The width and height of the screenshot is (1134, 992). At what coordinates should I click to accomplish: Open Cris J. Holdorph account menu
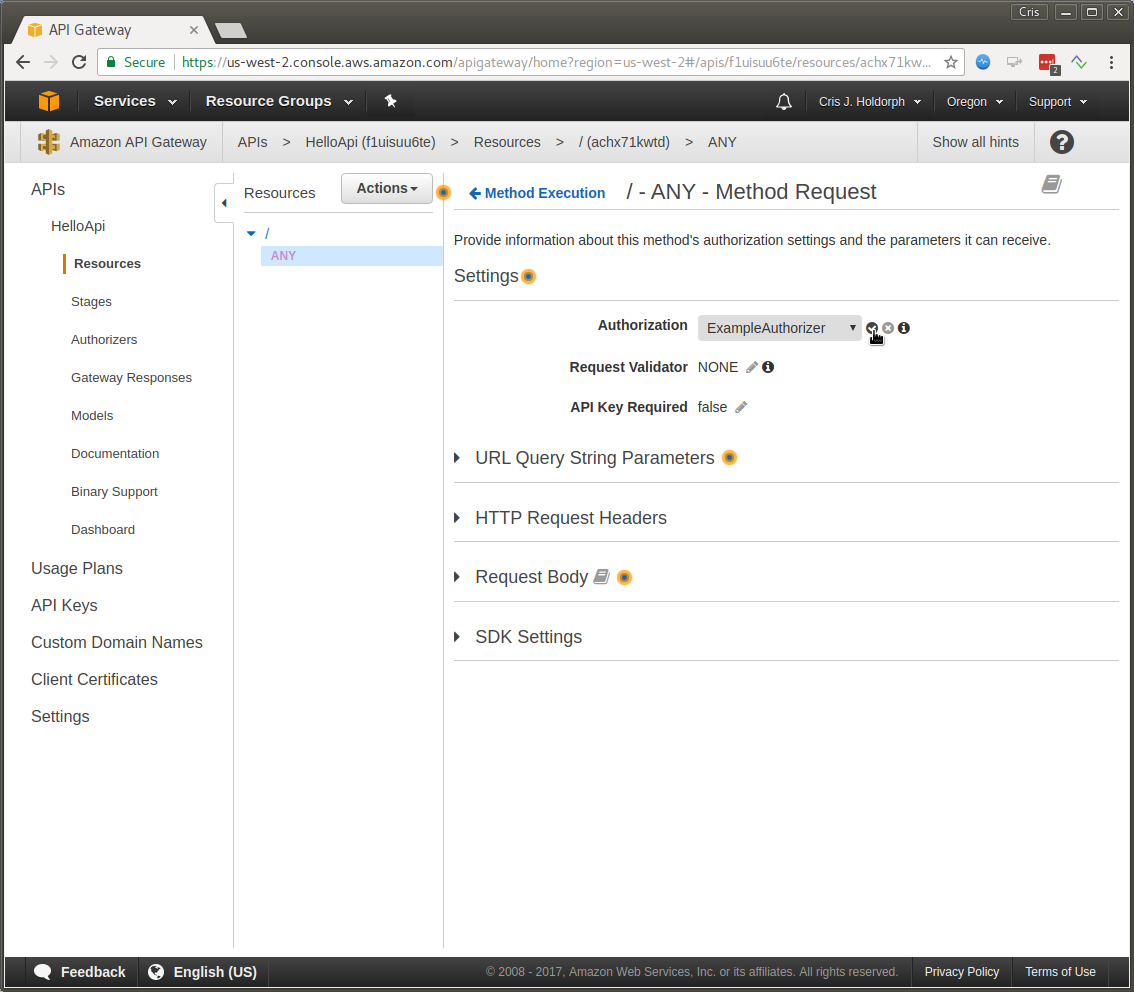point(869,102)
